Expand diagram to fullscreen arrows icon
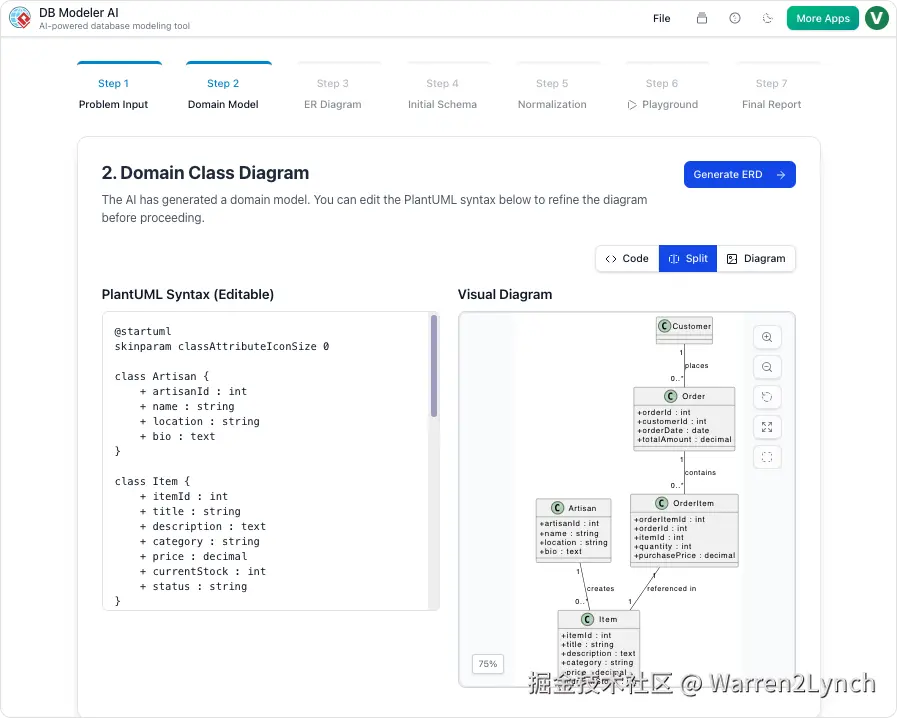The height and width of the screenshot is (718, 897). point(767,427)
